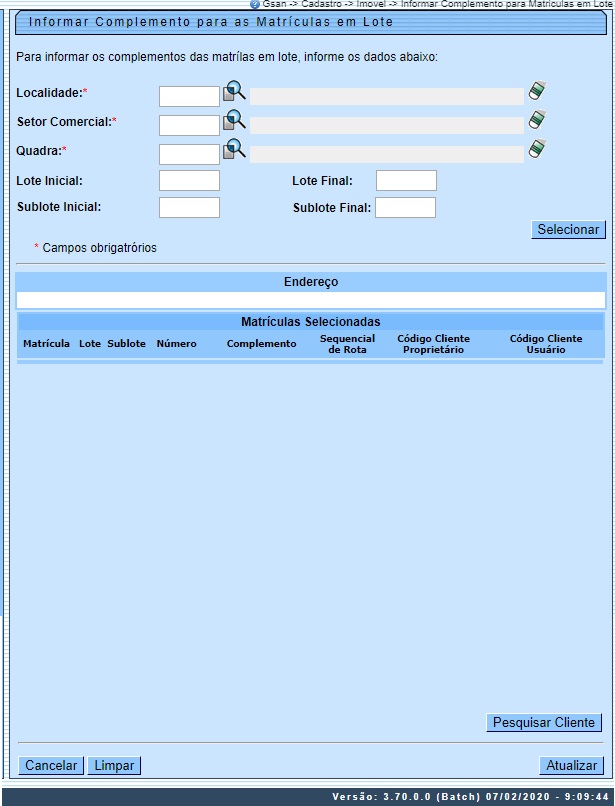This screenshot has width=615, height=806.
Task: Click the Pesquisar Cliente button
Action: [544, 723]
